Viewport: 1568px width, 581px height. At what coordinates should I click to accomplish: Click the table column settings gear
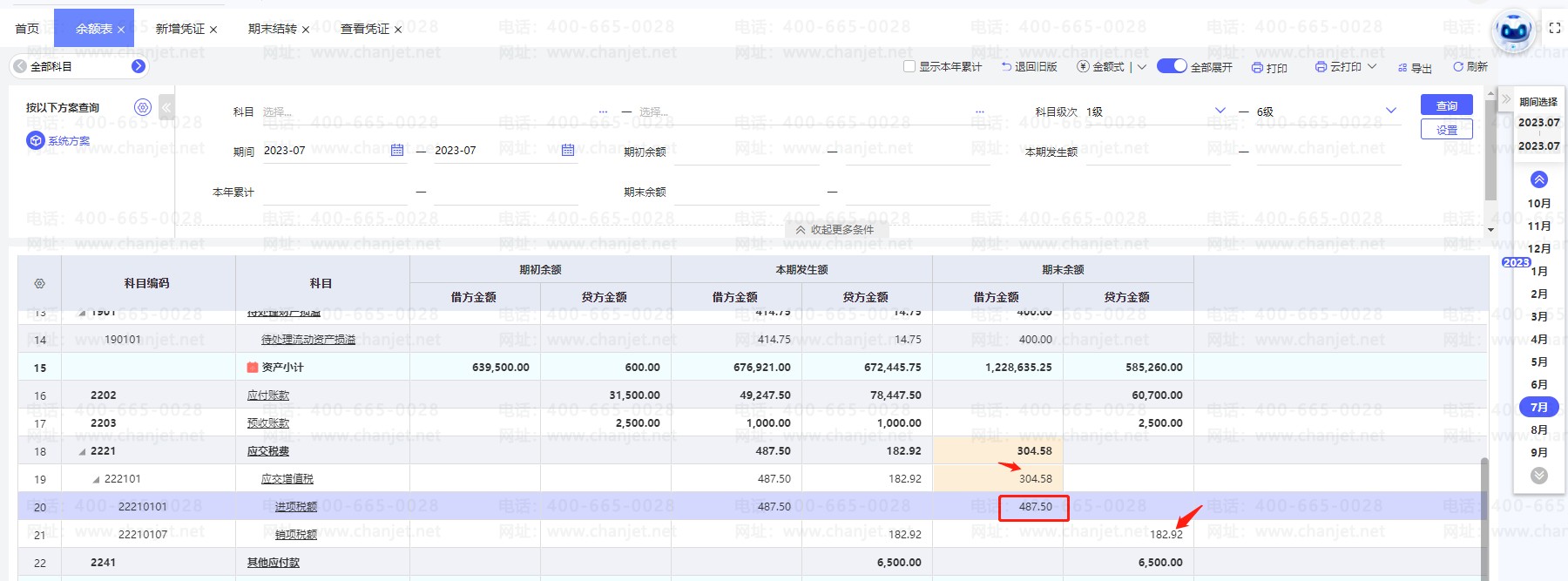39,283
